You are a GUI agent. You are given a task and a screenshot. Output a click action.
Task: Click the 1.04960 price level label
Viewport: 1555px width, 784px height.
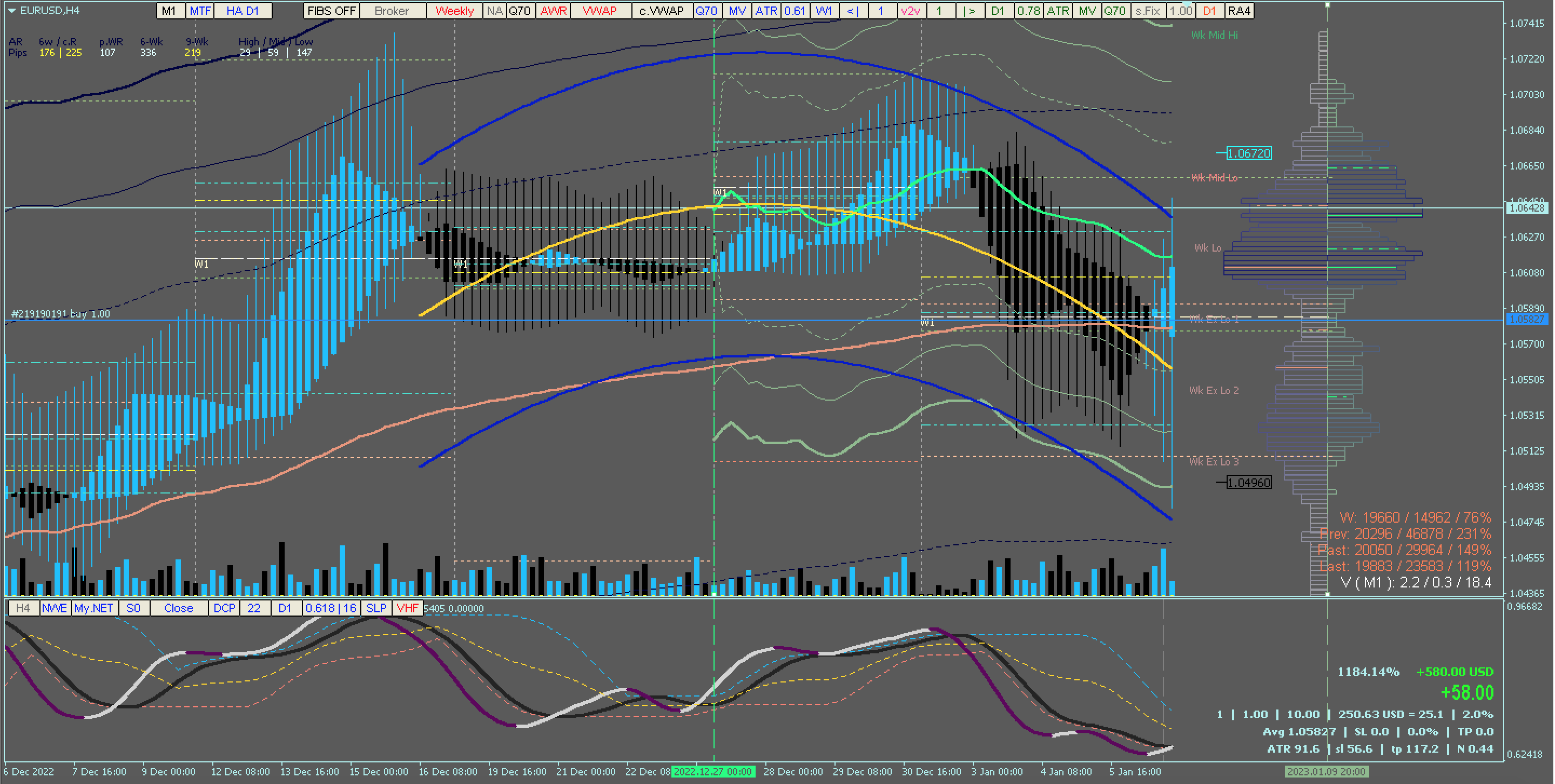pos(1248,483)
